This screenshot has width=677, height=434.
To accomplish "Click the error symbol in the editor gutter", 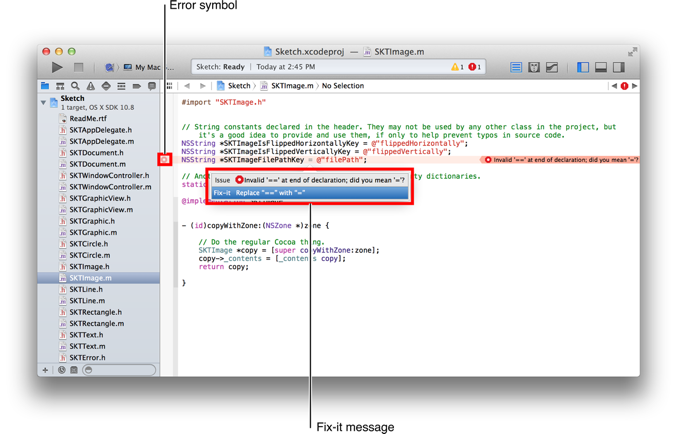I will point(165,160).
